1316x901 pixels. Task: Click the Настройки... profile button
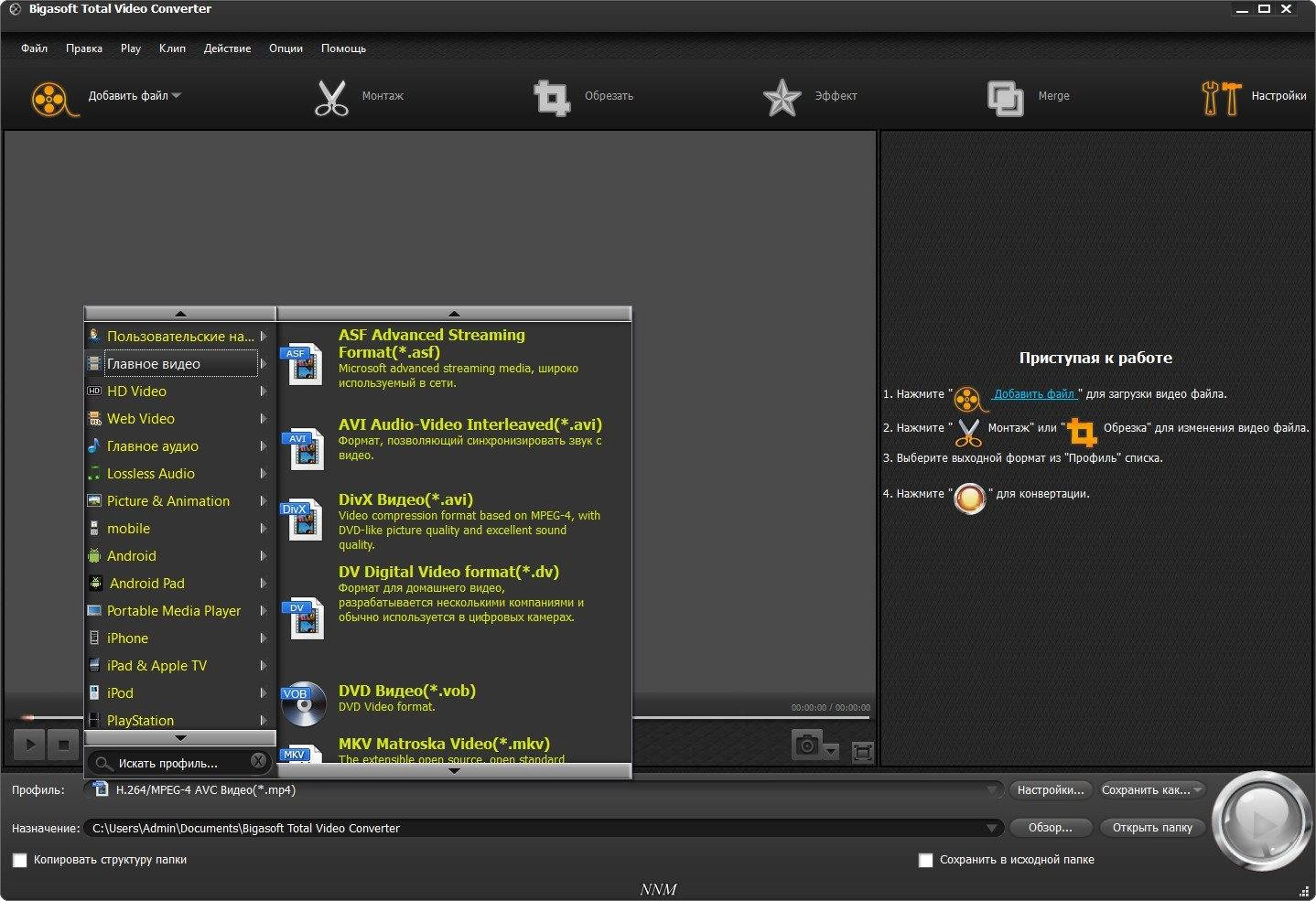1051,790
